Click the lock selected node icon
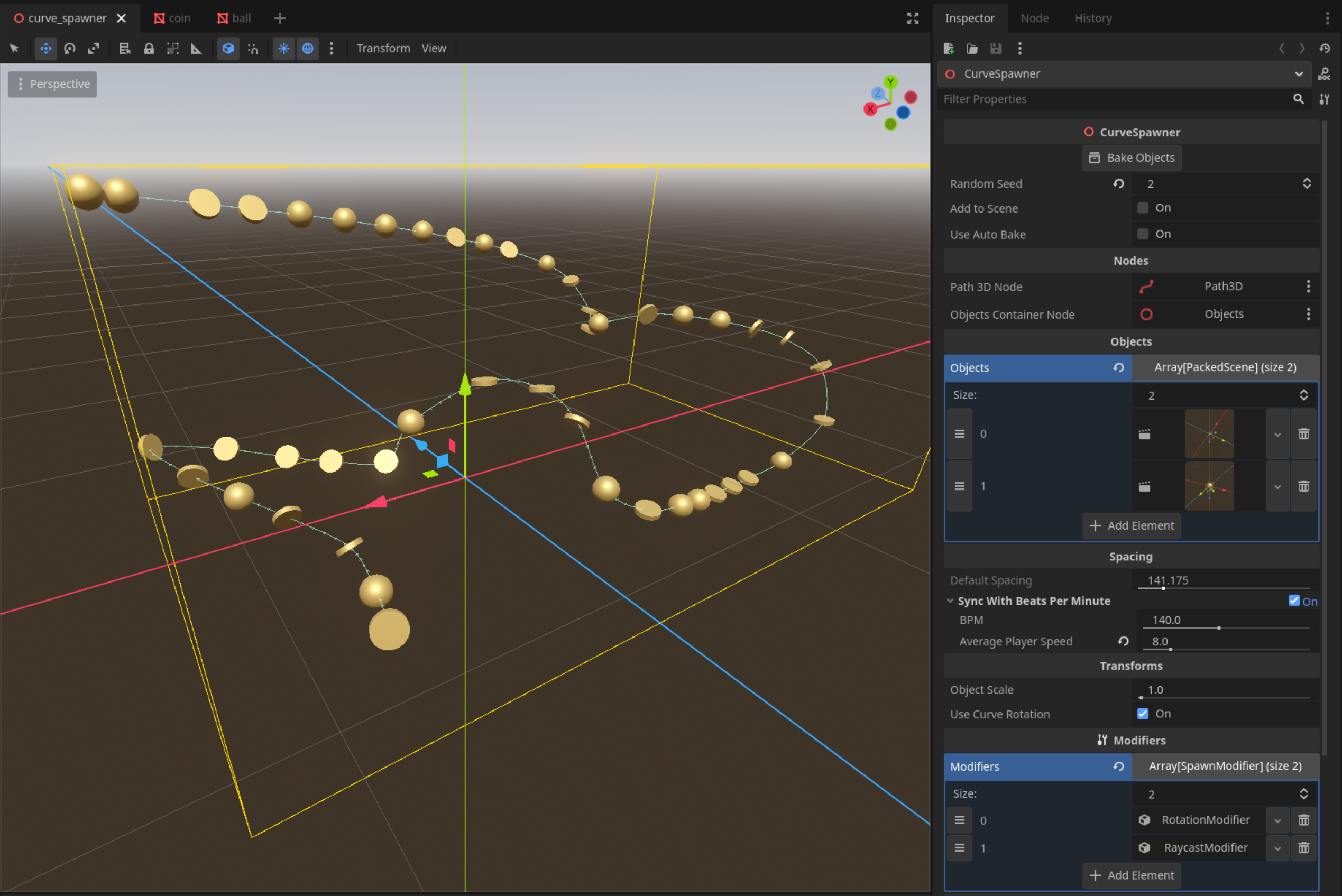 click(149, 49)
